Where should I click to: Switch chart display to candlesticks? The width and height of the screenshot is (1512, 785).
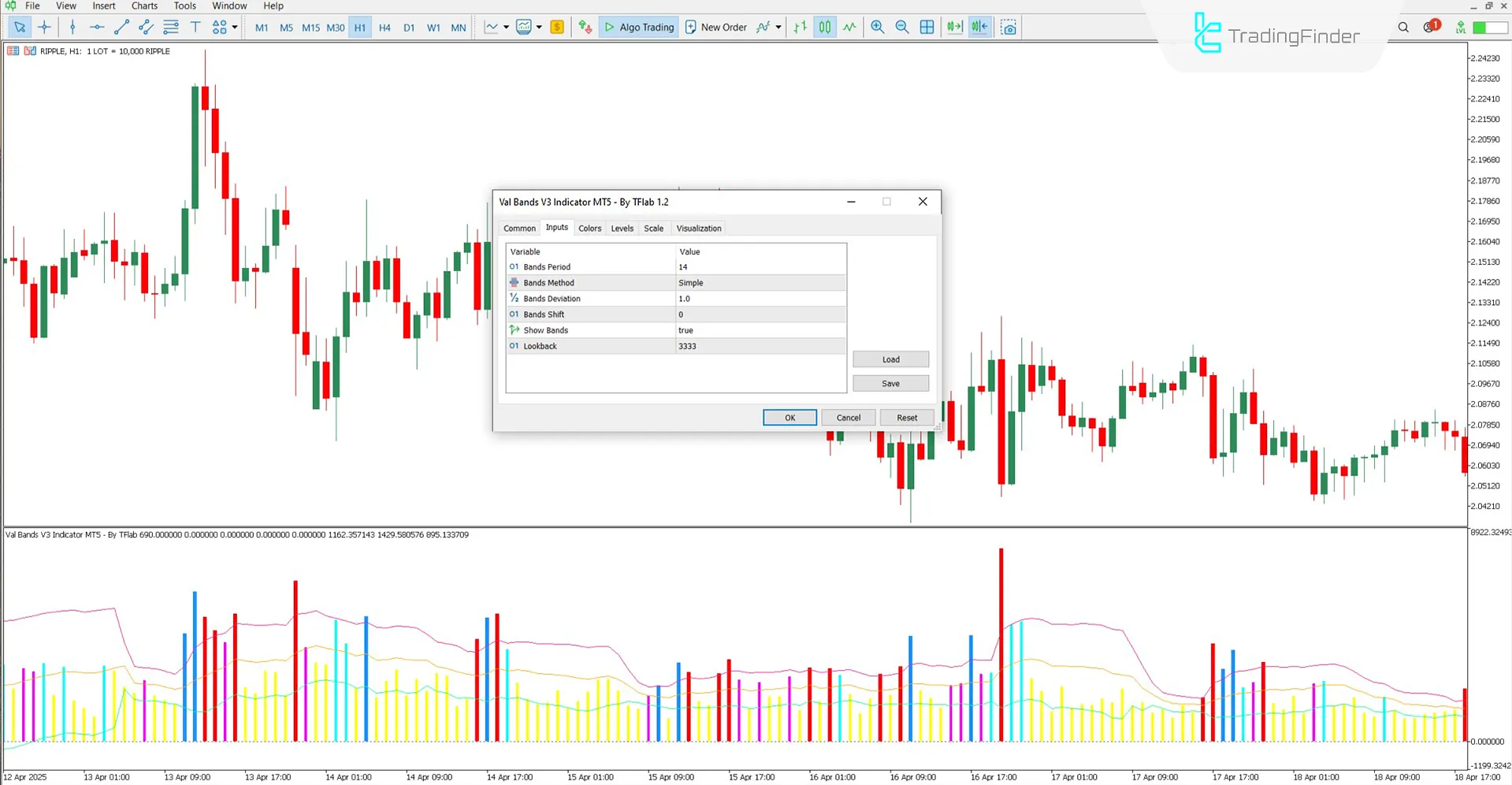click(824, 27)
